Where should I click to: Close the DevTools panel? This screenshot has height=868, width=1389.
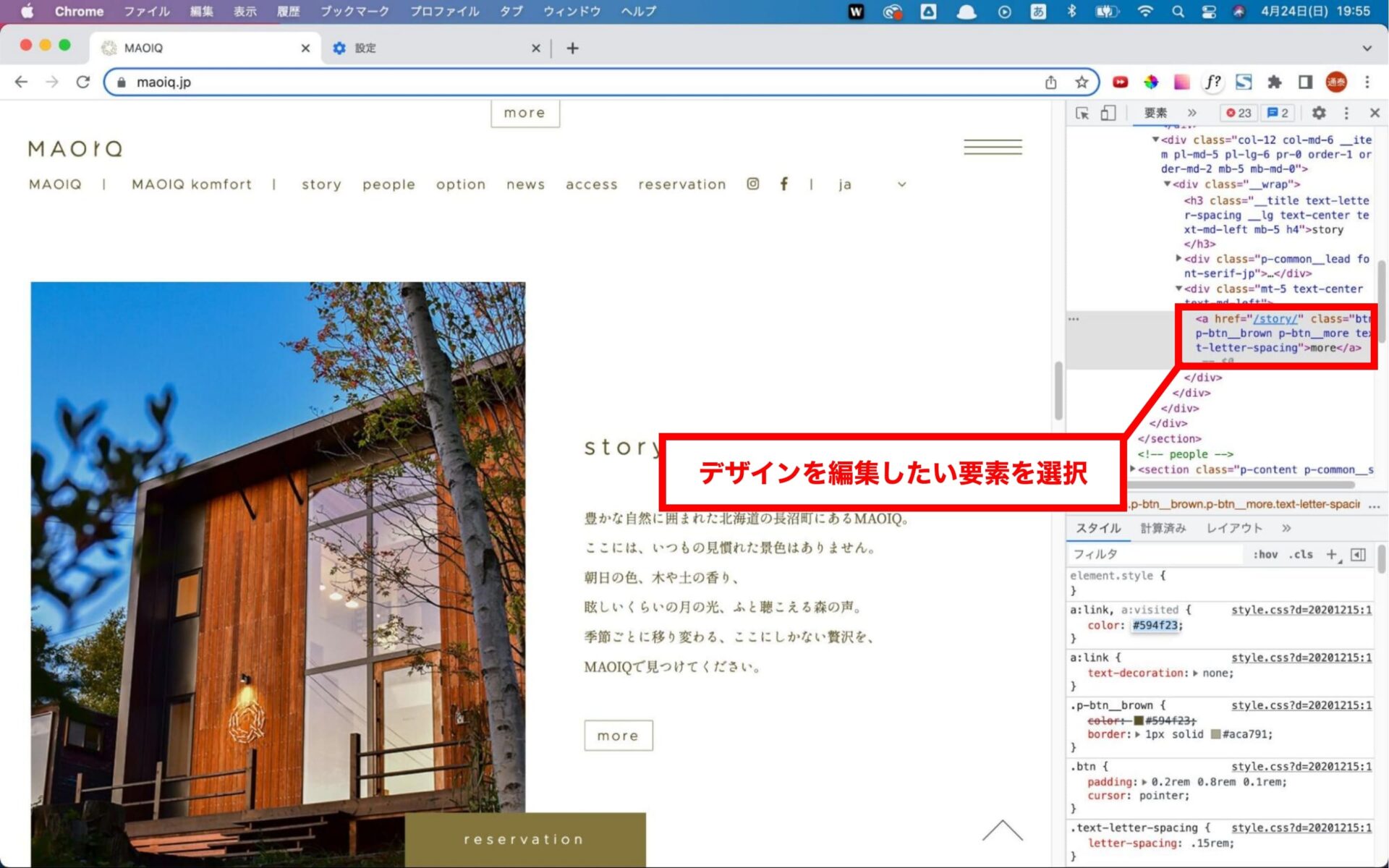coord(1375,113)
